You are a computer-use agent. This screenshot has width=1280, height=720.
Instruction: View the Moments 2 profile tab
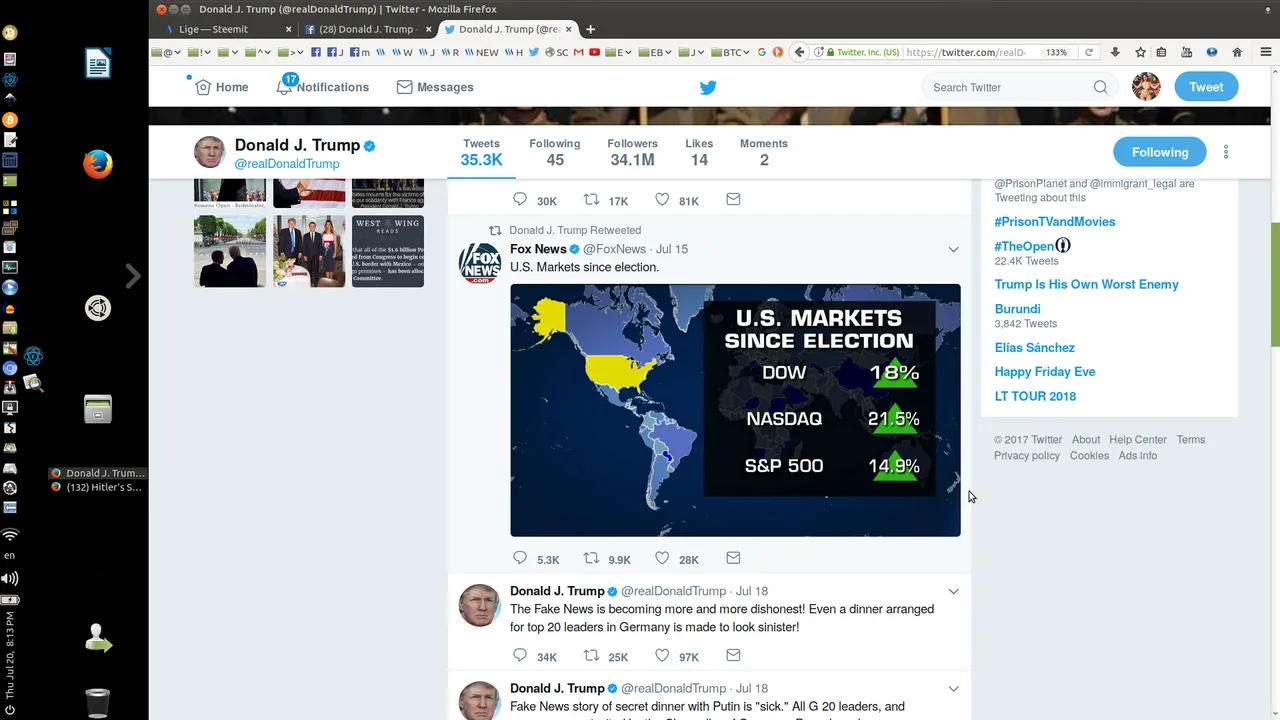764,152
